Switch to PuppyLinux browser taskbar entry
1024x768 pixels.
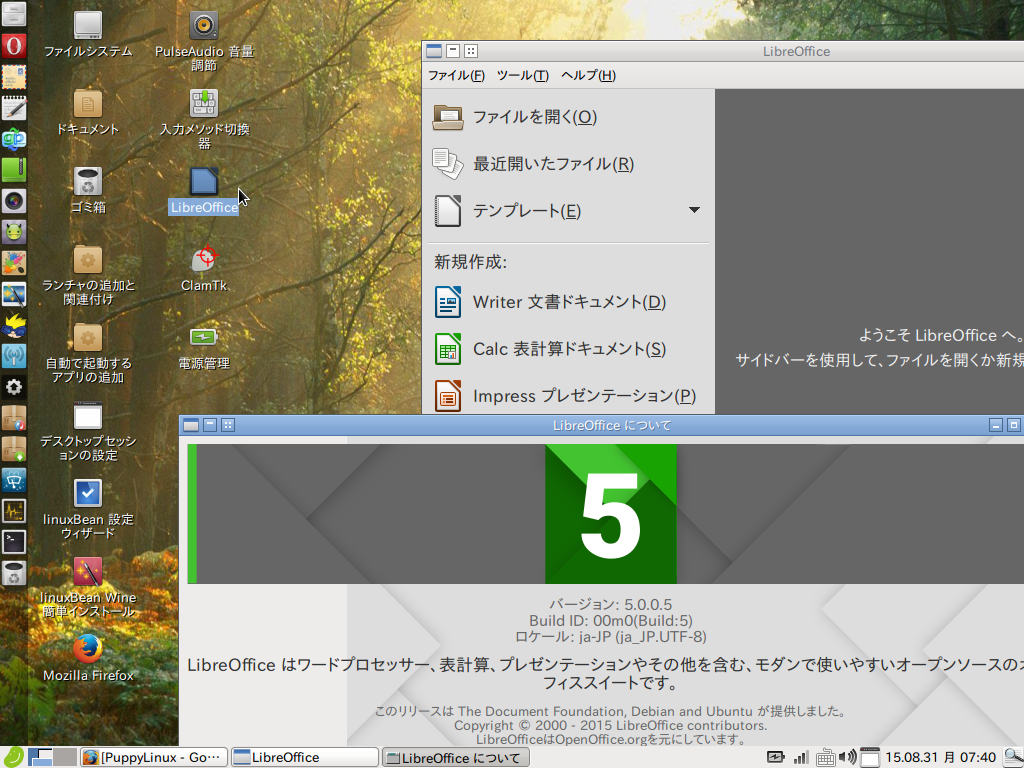tap(154, 758)
